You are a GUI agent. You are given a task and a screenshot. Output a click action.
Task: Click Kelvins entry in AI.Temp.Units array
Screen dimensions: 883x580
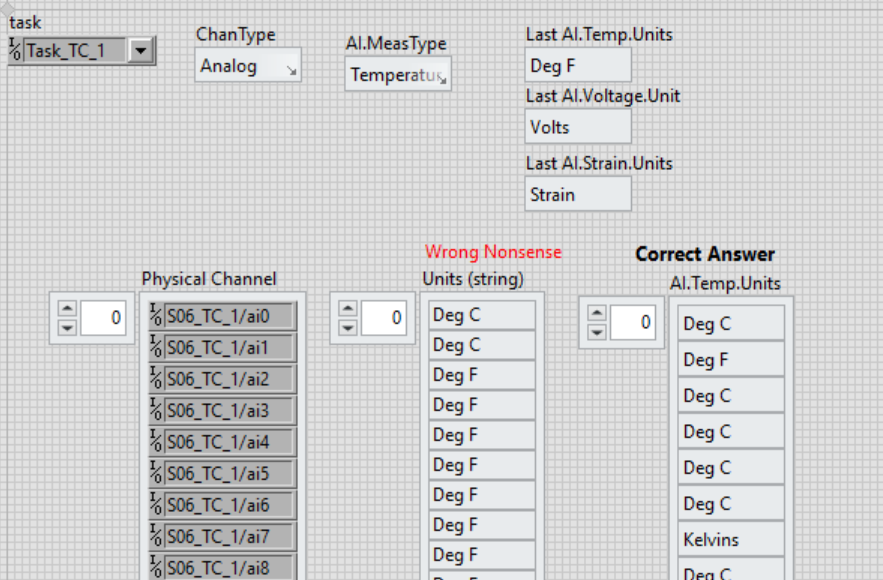(x=731, y=539)
